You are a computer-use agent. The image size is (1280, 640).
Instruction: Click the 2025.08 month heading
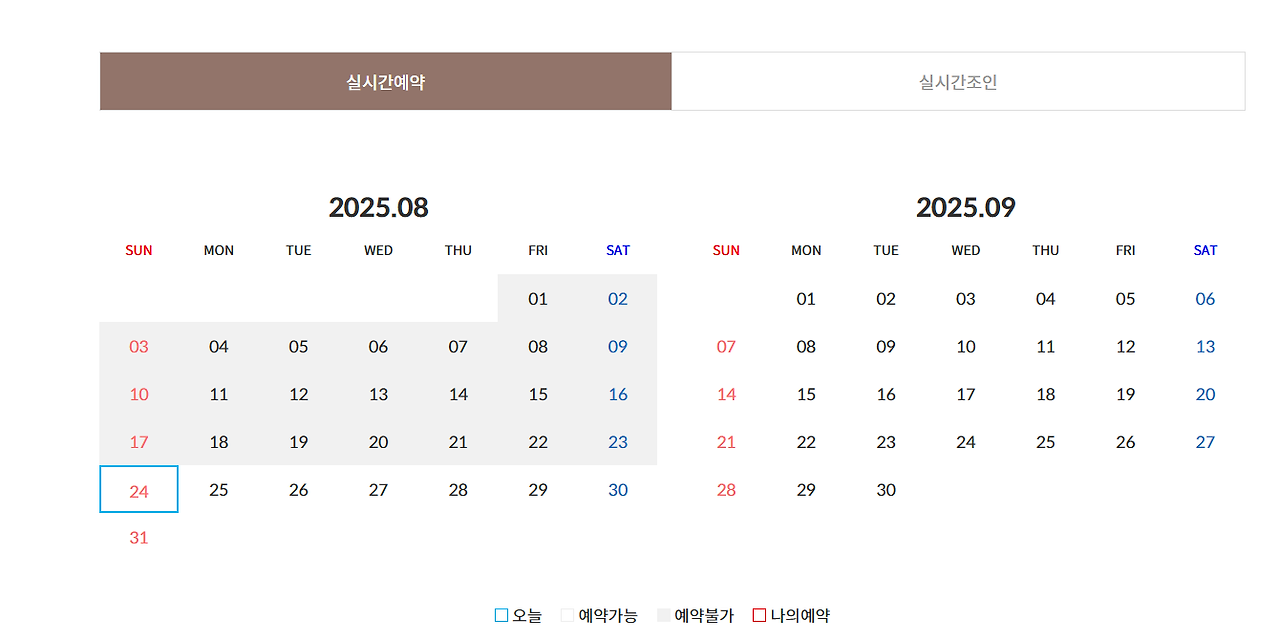pyautogui.click(x=378, y=207)
